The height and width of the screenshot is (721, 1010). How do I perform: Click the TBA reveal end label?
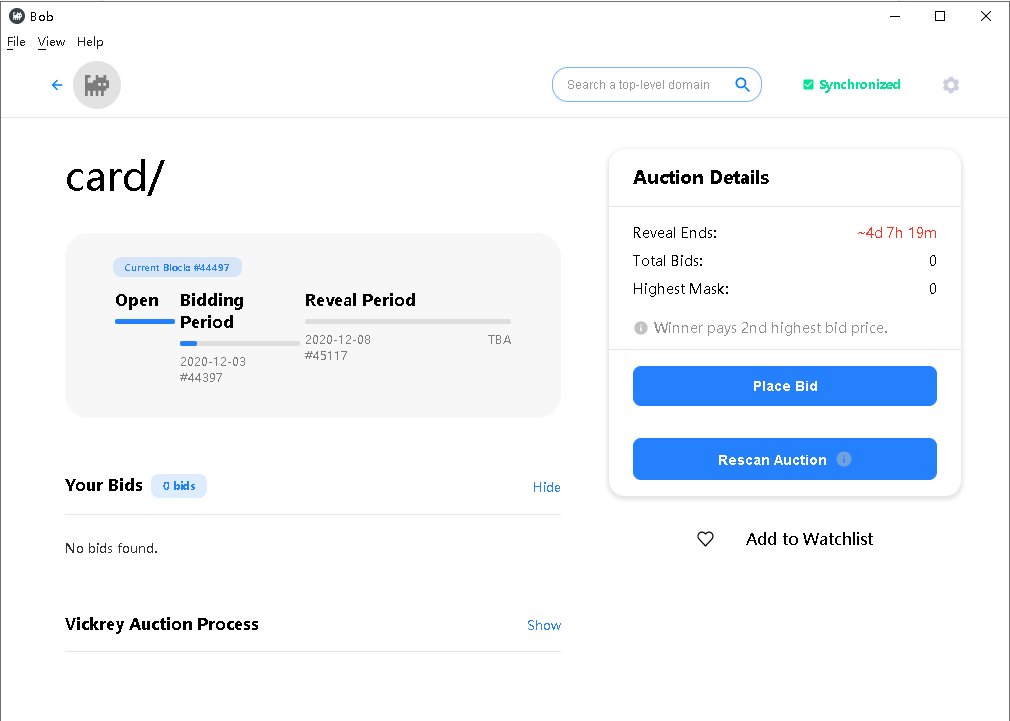point(499,340)
